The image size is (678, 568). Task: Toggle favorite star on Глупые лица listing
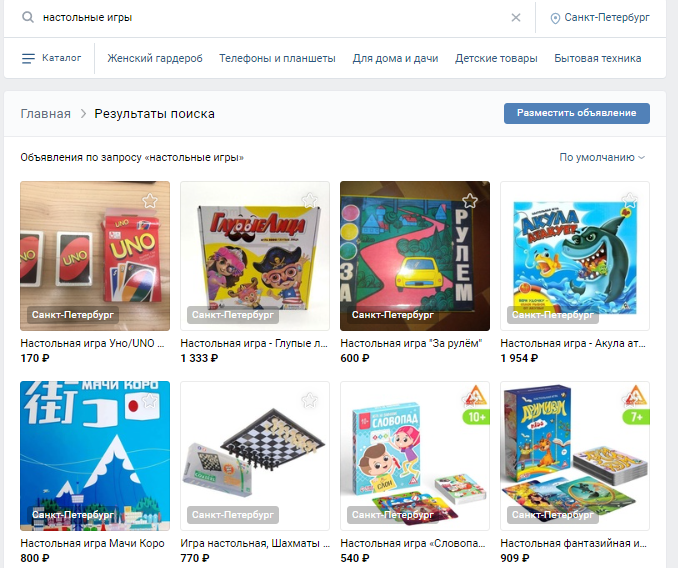point(310,201)
